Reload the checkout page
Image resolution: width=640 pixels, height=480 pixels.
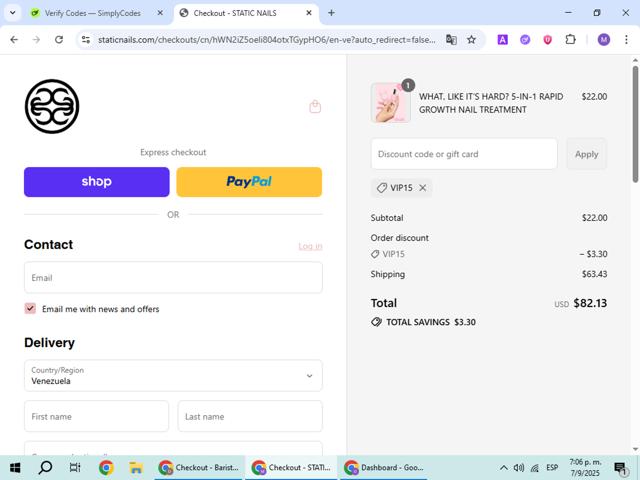(59, 40)
